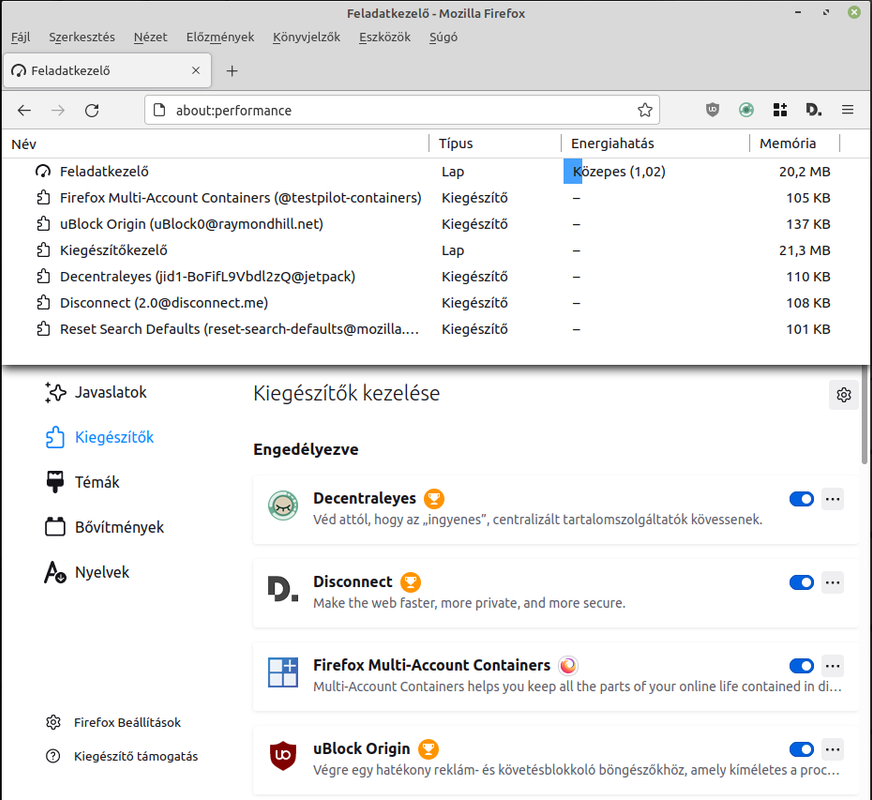Click the Nyelvek language icon
Screen dimensions: 872x800
pos(55,572)
